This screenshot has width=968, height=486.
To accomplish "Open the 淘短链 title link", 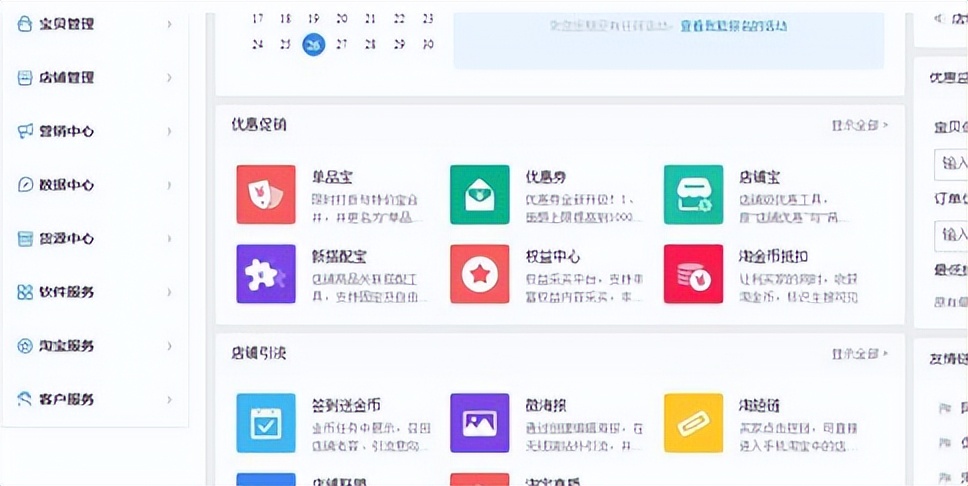I will [x=759, y=406].
